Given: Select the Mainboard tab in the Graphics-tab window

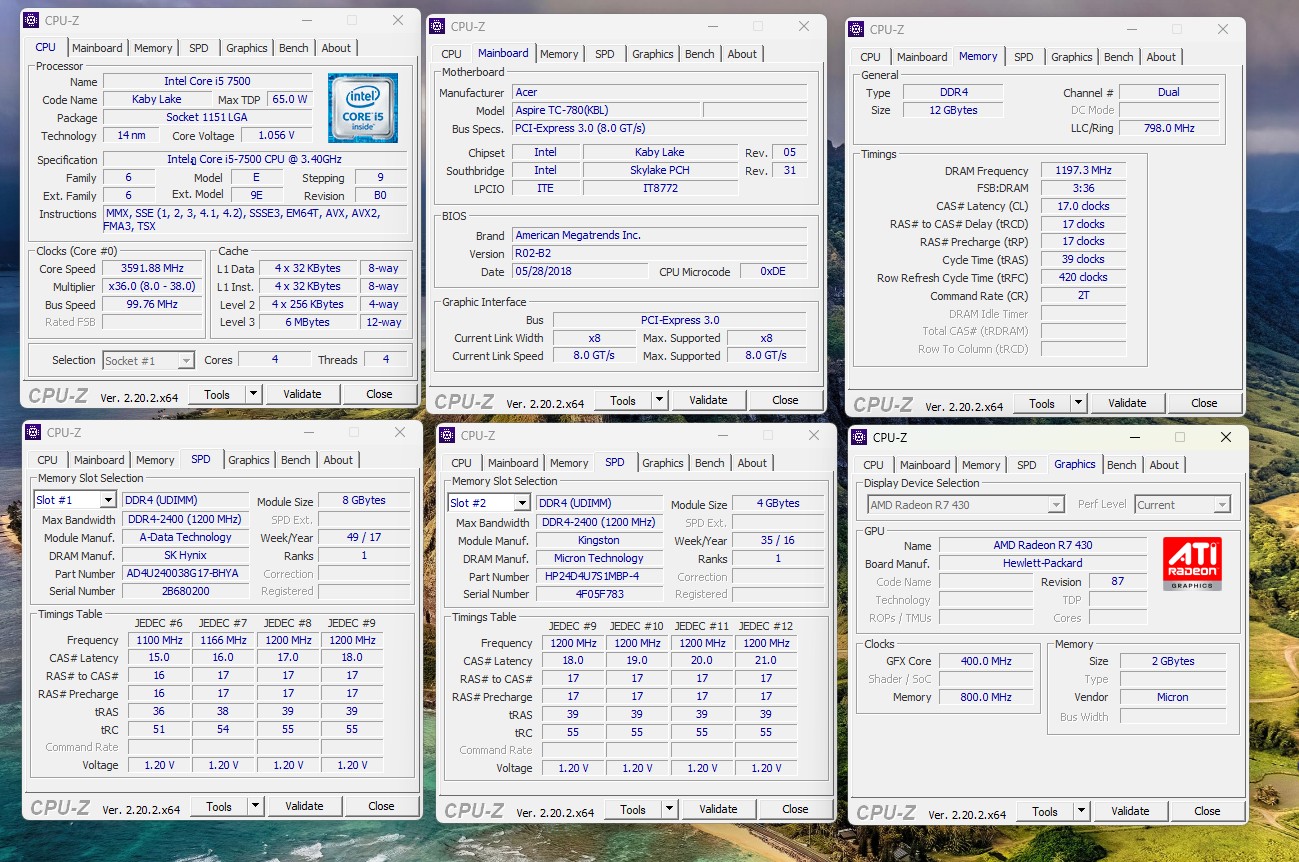Looking at the screenshot, I should coord(925,465).
